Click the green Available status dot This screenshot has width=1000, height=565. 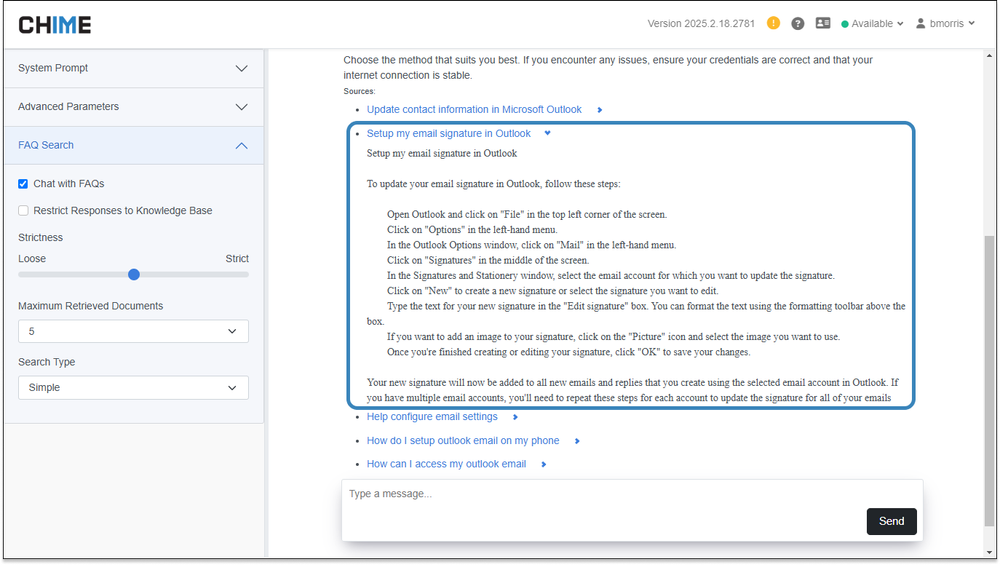pos(844,24)
